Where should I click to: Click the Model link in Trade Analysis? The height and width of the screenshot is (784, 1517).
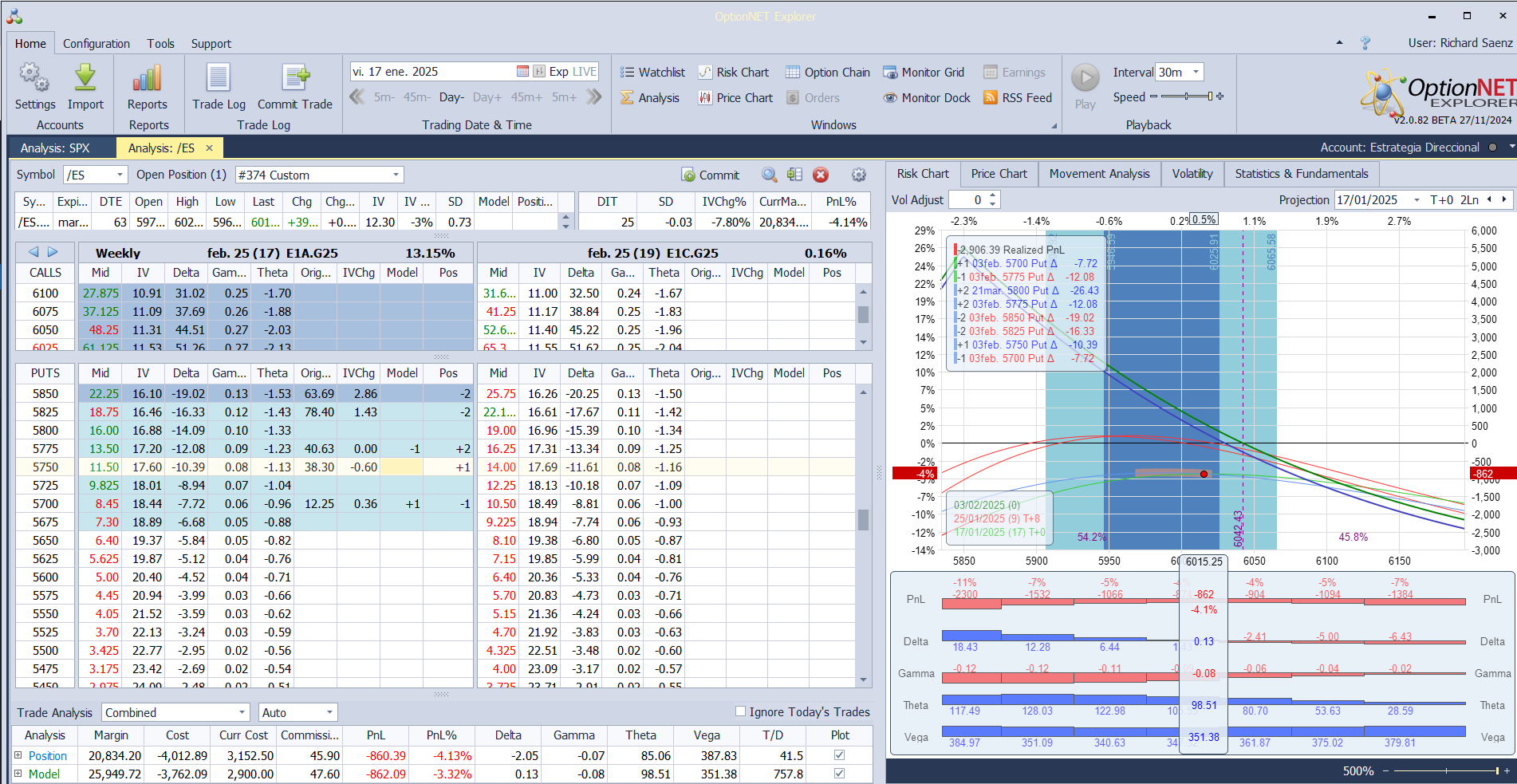pyautogui.click(x=44, y=774)
